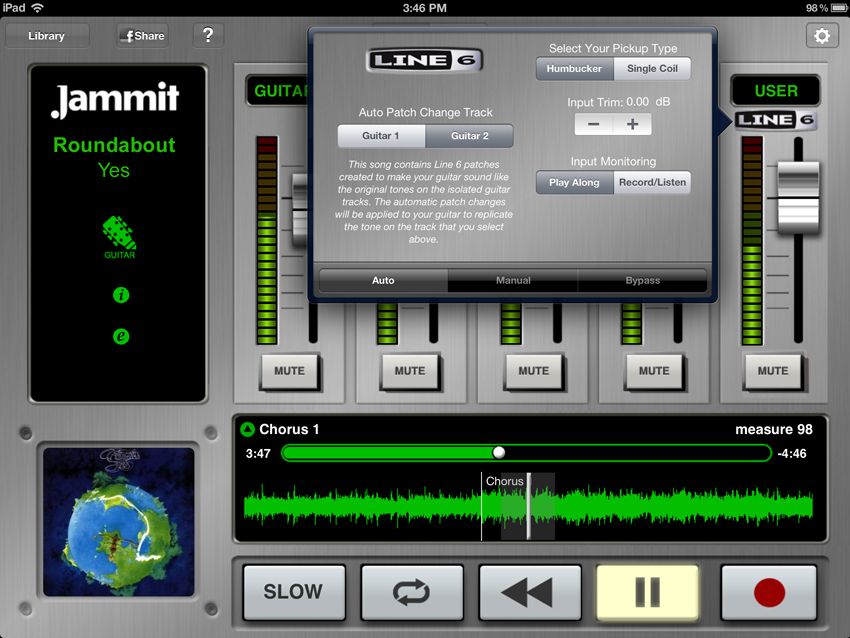Rewind the song
The image size is (850, 638).
coord(530,592)
